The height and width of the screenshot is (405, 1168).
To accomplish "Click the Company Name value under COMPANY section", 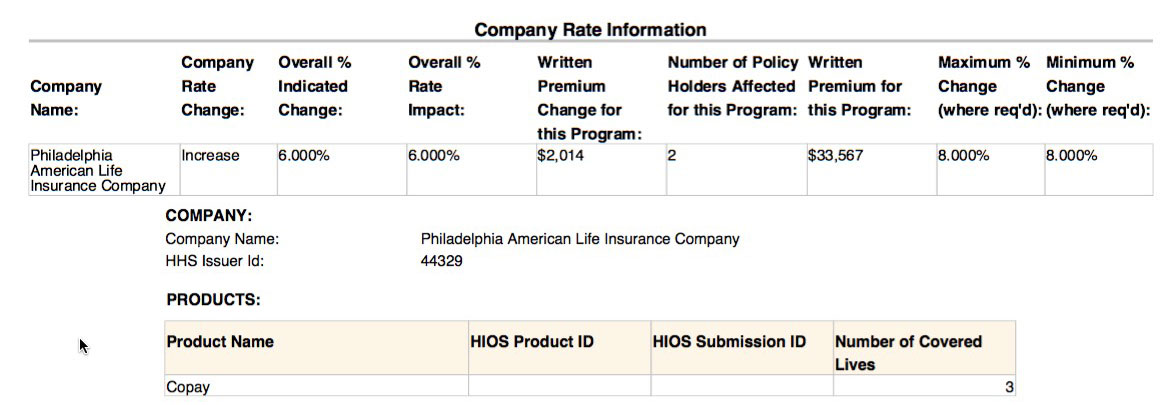I will (580, 239).
